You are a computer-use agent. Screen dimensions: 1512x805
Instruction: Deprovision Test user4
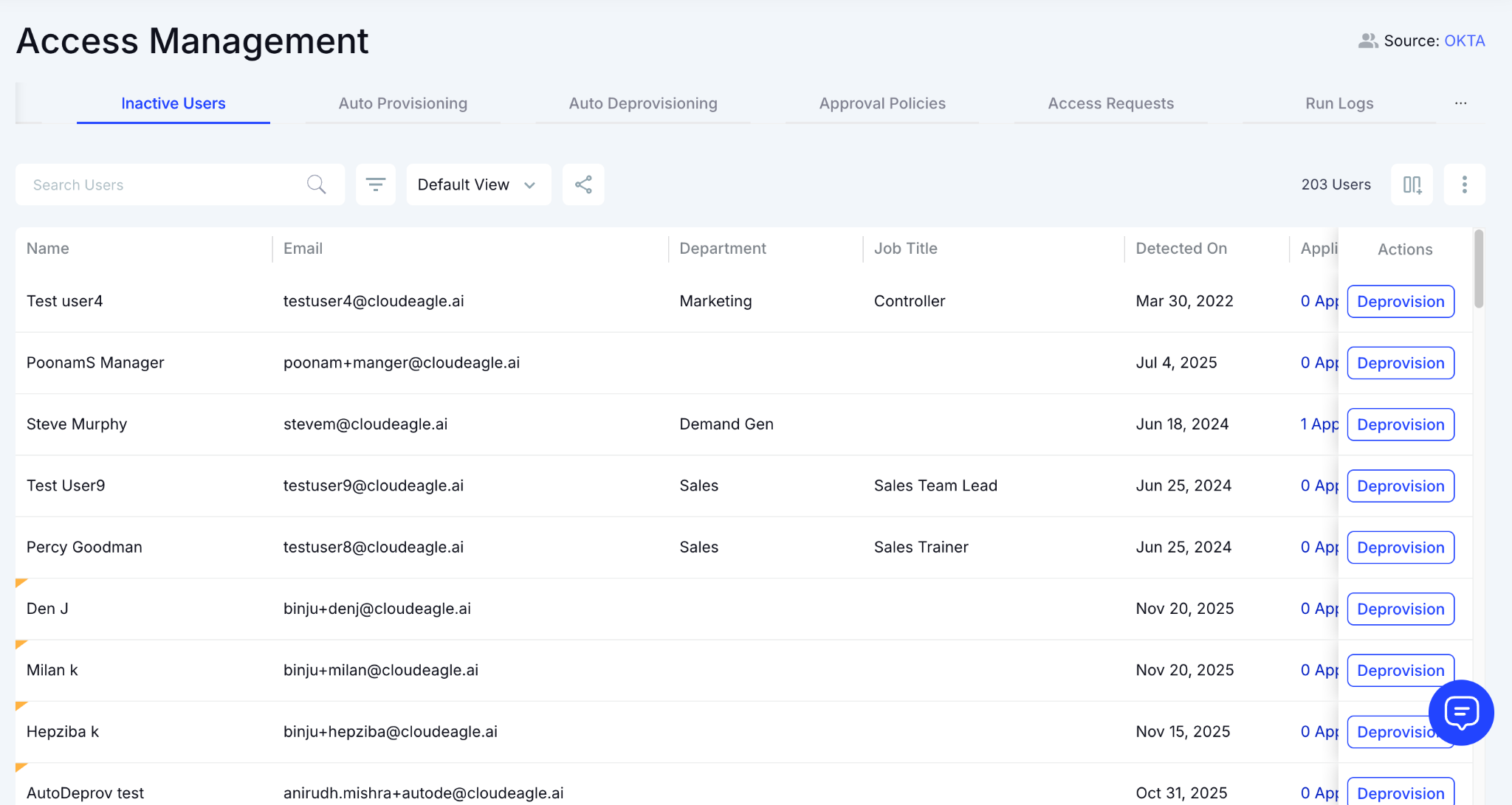coord(1400,302)
